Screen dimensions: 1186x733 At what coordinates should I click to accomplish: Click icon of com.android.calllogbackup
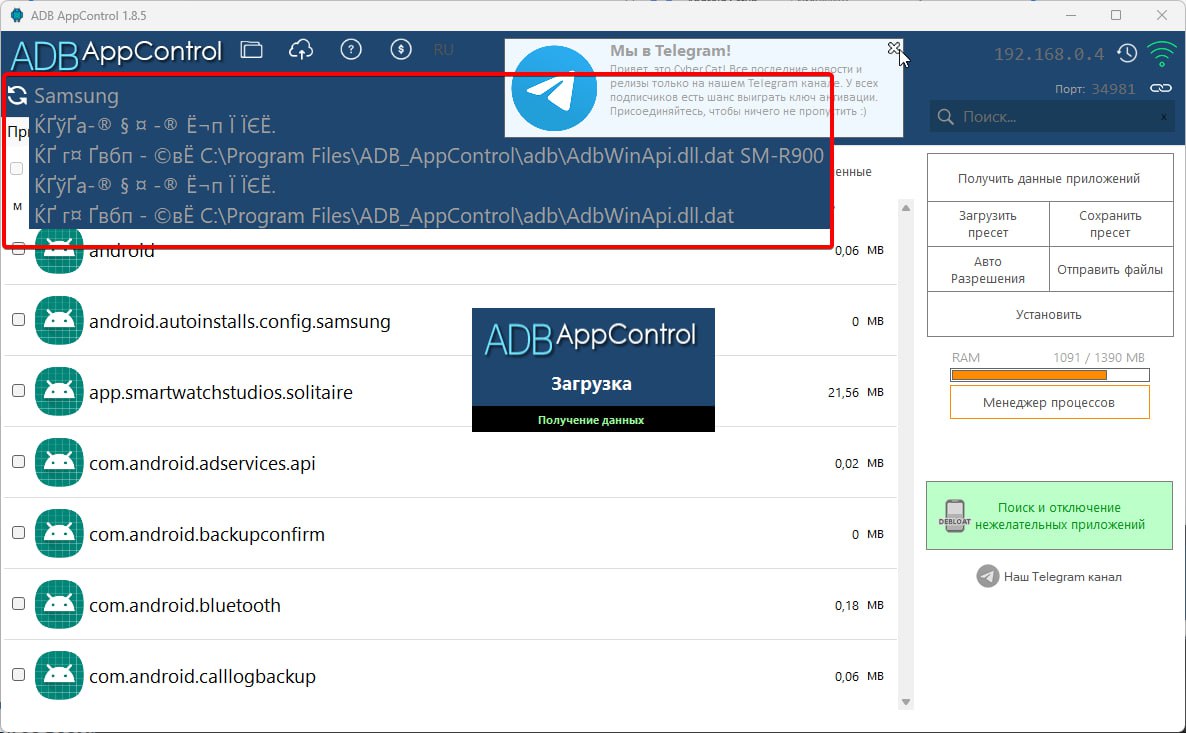59,676
